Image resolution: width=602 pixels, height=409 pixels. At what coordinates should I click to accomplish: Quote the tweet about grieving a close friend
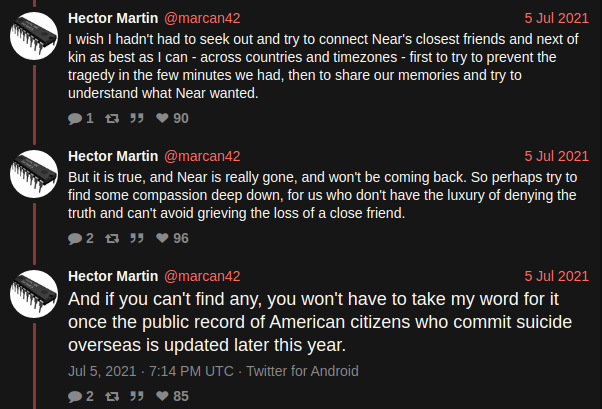coord(137,238)
